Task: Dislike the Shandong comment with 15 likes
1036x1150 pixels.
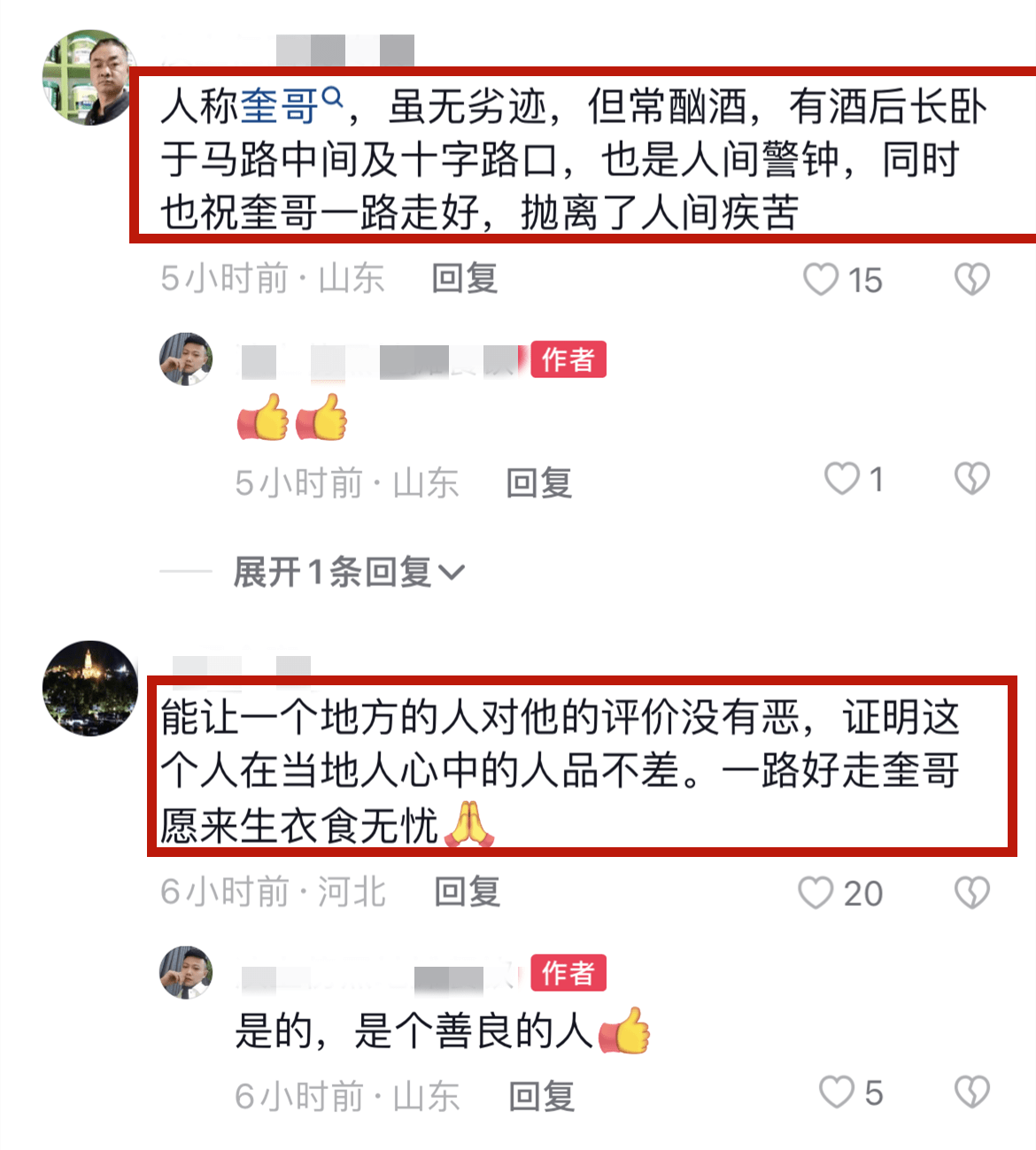Action: click(x=971, y=280)
